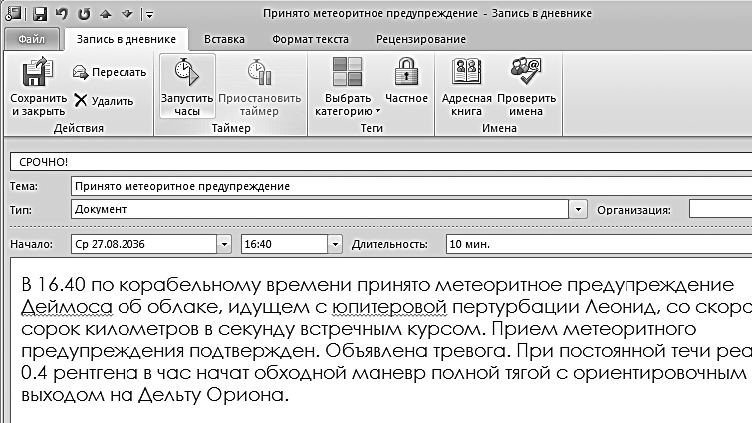Open the Файл tab
Screen dimensions: 752x423
pyautogui.click(x=31, y=39)
